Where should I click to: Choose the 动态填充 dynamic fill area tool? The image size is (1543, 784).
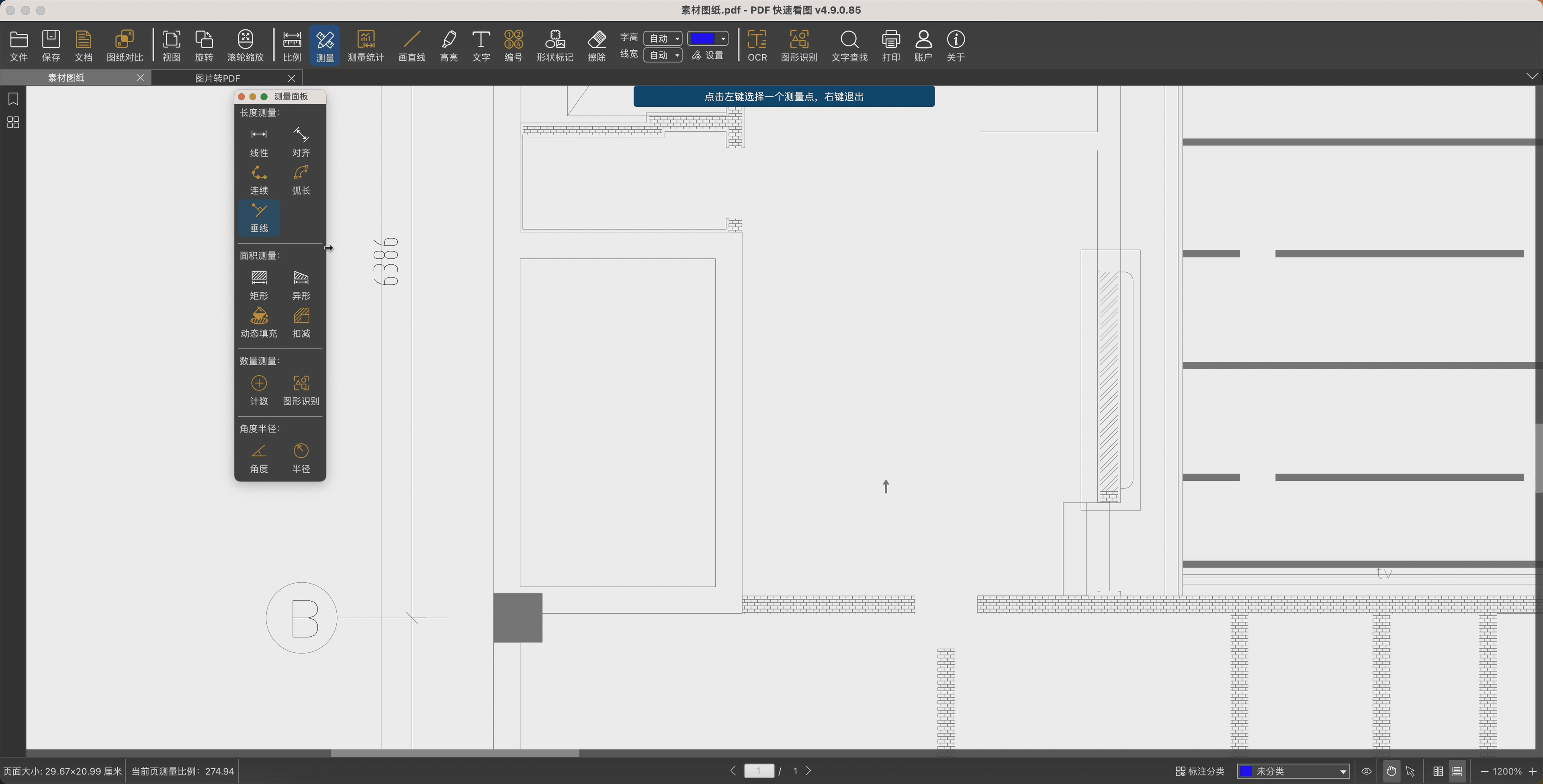259,322
